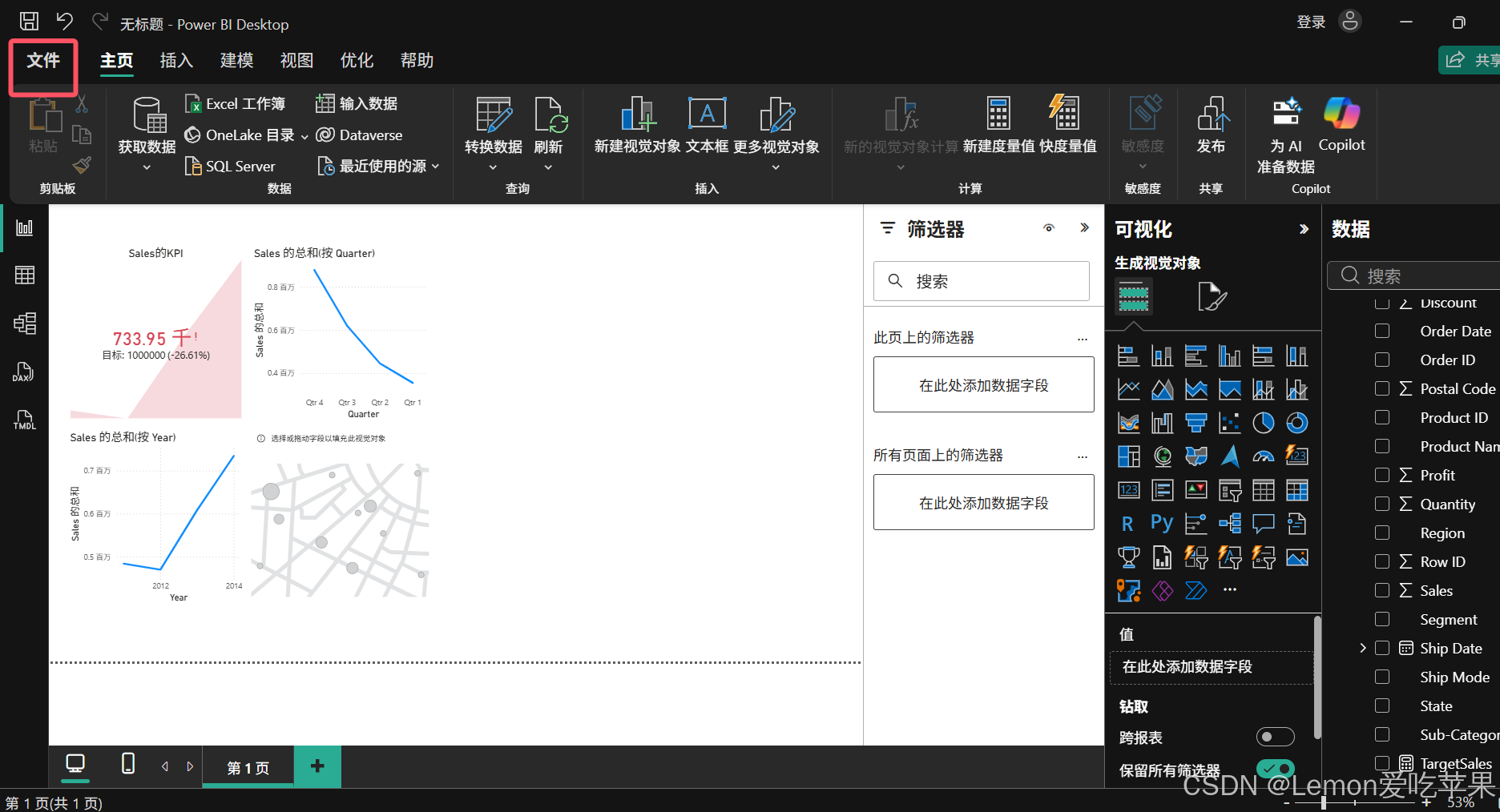Add a new page with plus

(317, 766)
